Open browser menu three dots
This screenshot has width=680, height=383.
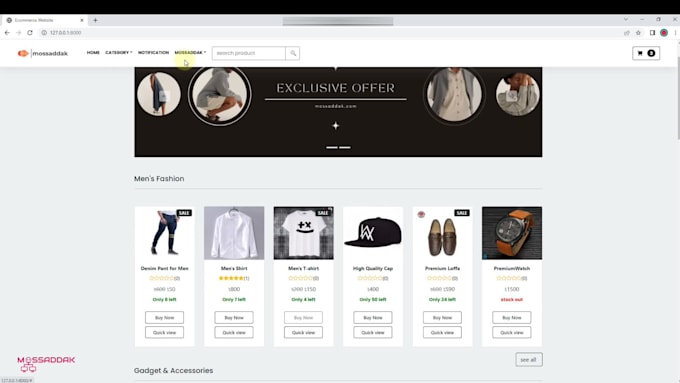tap(675, 33)
